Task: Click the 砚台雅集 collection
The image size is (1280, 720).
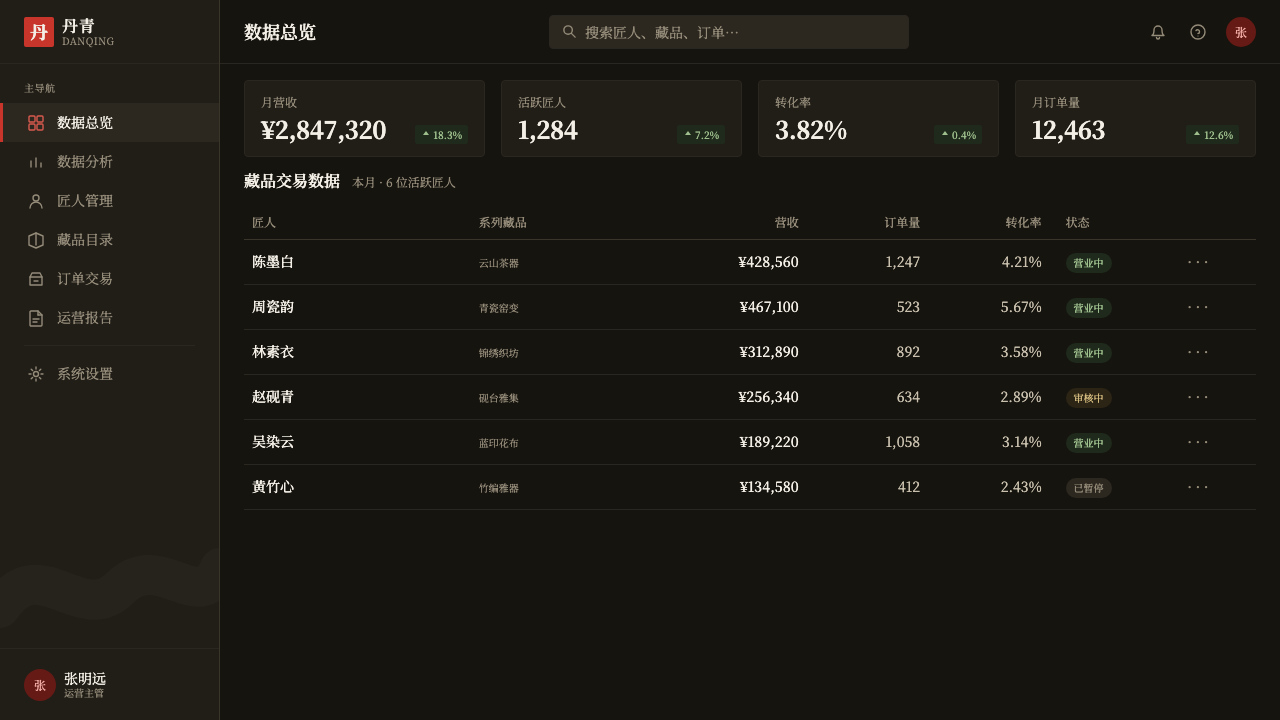Action: point(499,398)
